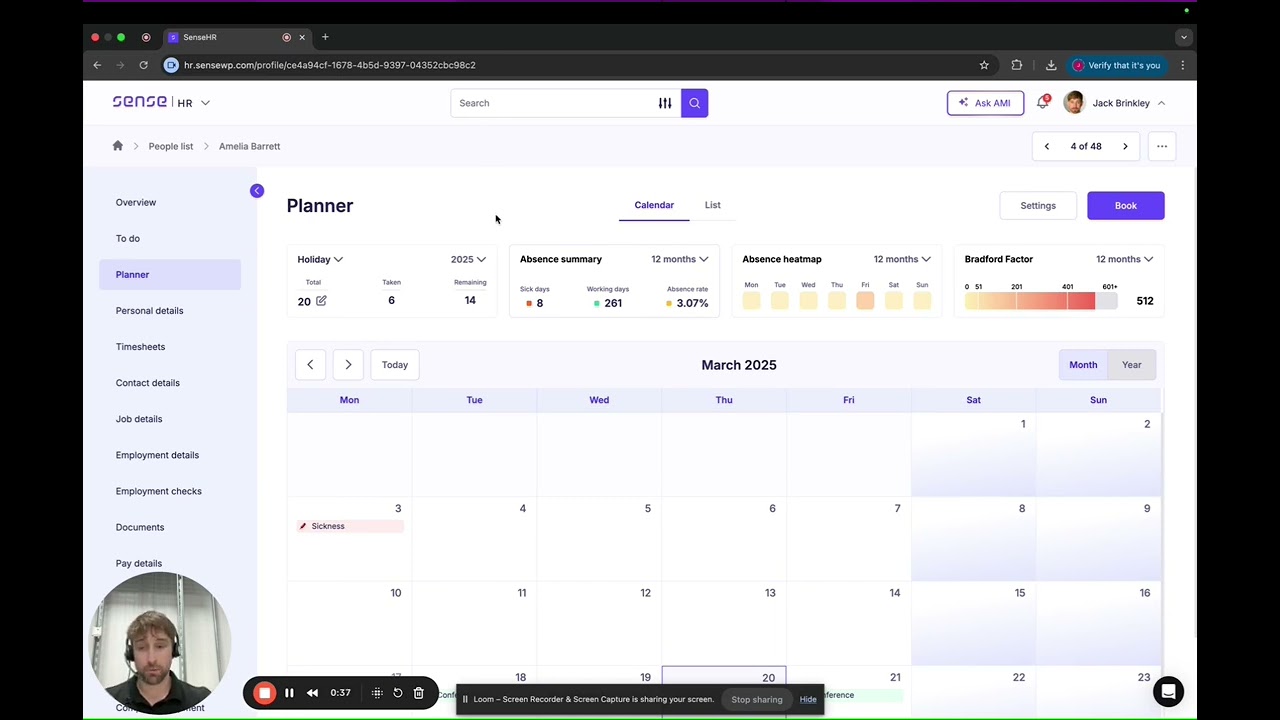Open browser extensions puzzle icon
This screenshot has height=720, width=1280.
coord(1017,65)
